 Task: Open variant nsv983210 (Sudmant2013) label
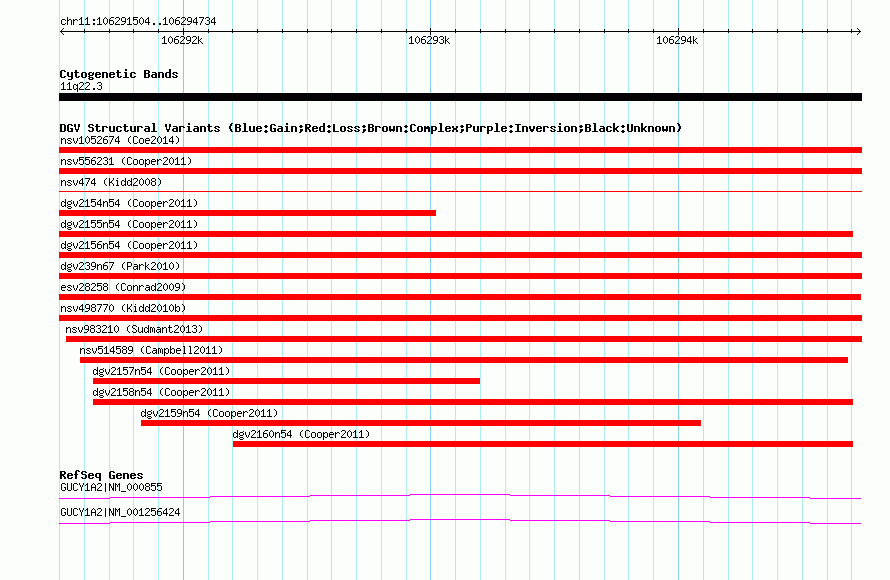coord(134,329)
